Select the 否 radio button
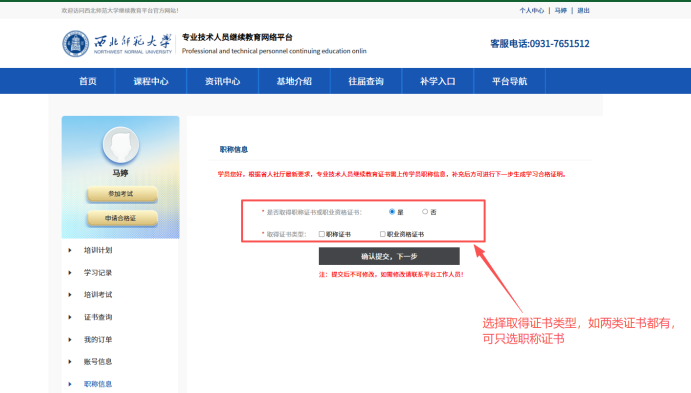Viewport: 691px width, 393px height. pos(425,212)
